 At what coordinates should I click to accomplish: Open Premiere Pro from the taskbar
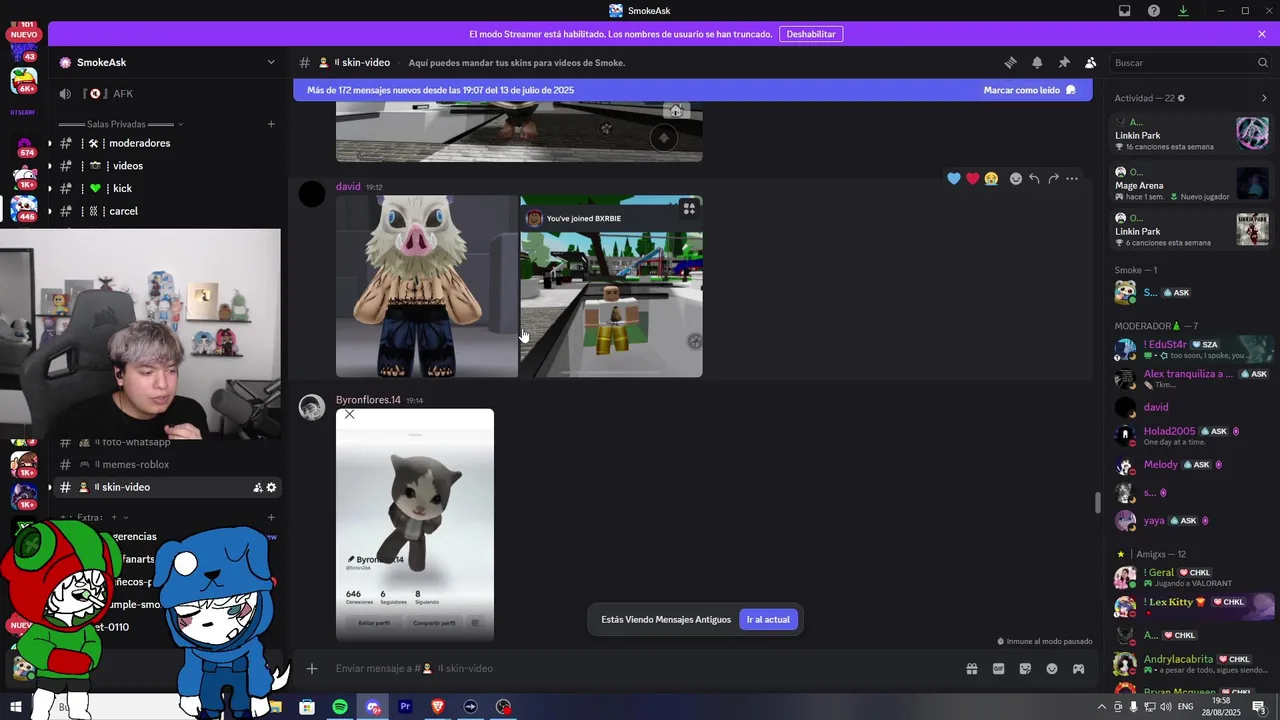point(405,707)
